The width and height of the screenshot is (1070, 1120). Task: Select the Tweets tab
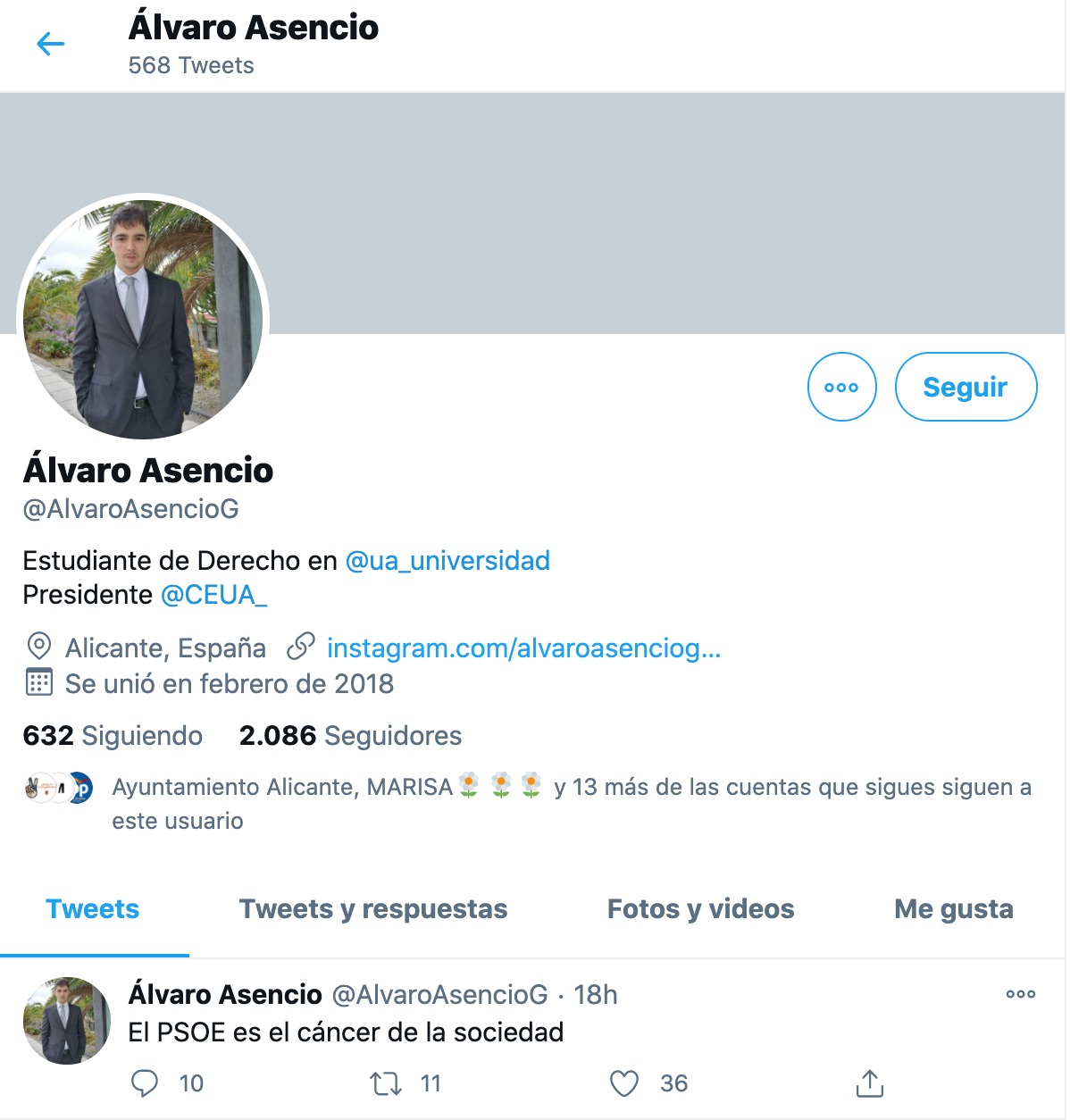(93, 909)
